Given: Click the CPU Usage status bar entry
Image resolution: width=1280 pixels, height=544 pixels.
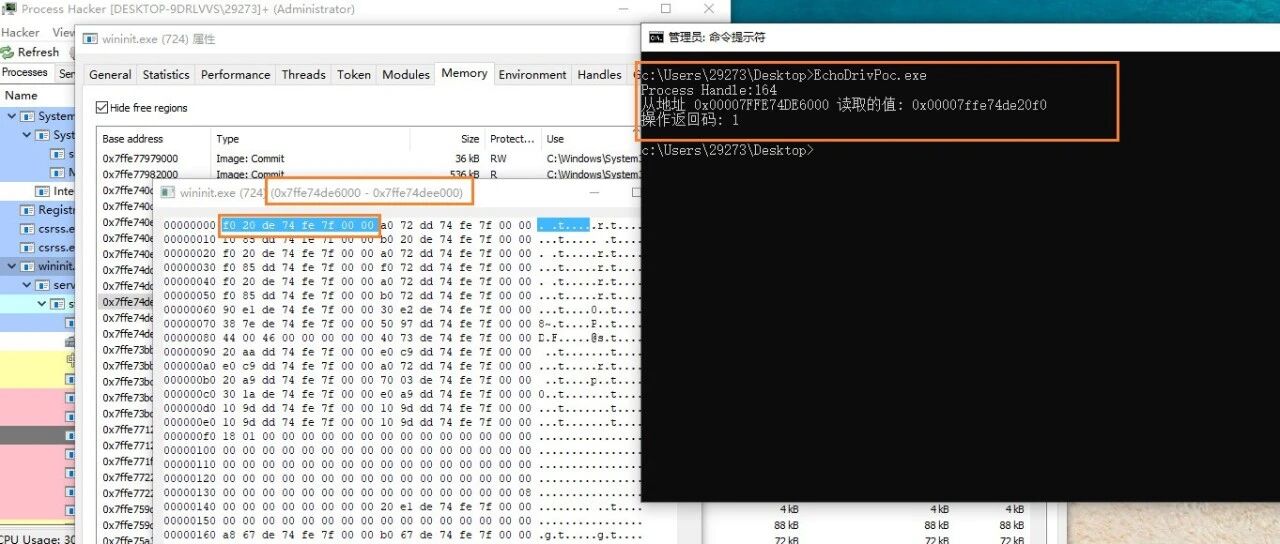Looking at the screenshot, I should coord(36,539).
